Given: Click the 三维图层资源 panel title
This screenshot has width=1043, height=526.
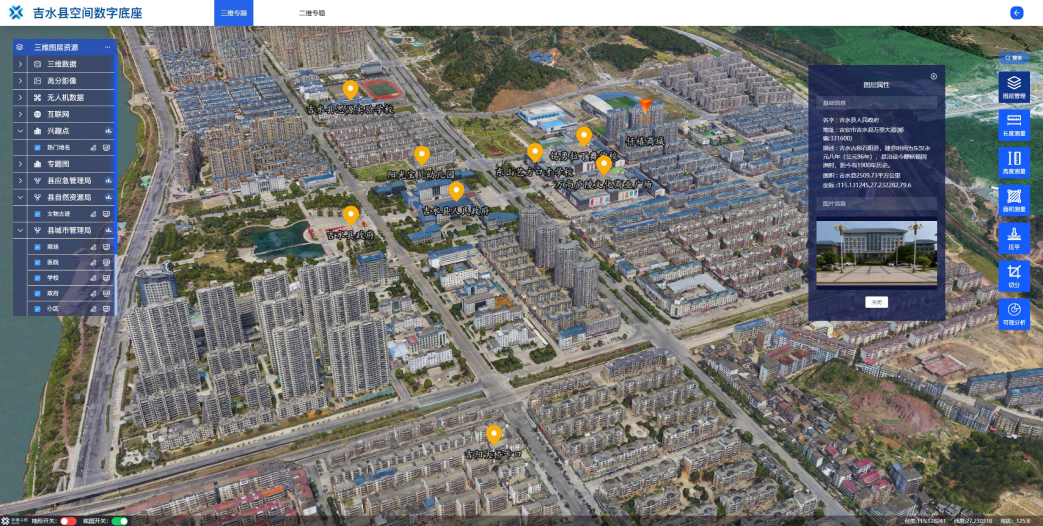Looking at the screenshot, I should [x=56, y=47].
